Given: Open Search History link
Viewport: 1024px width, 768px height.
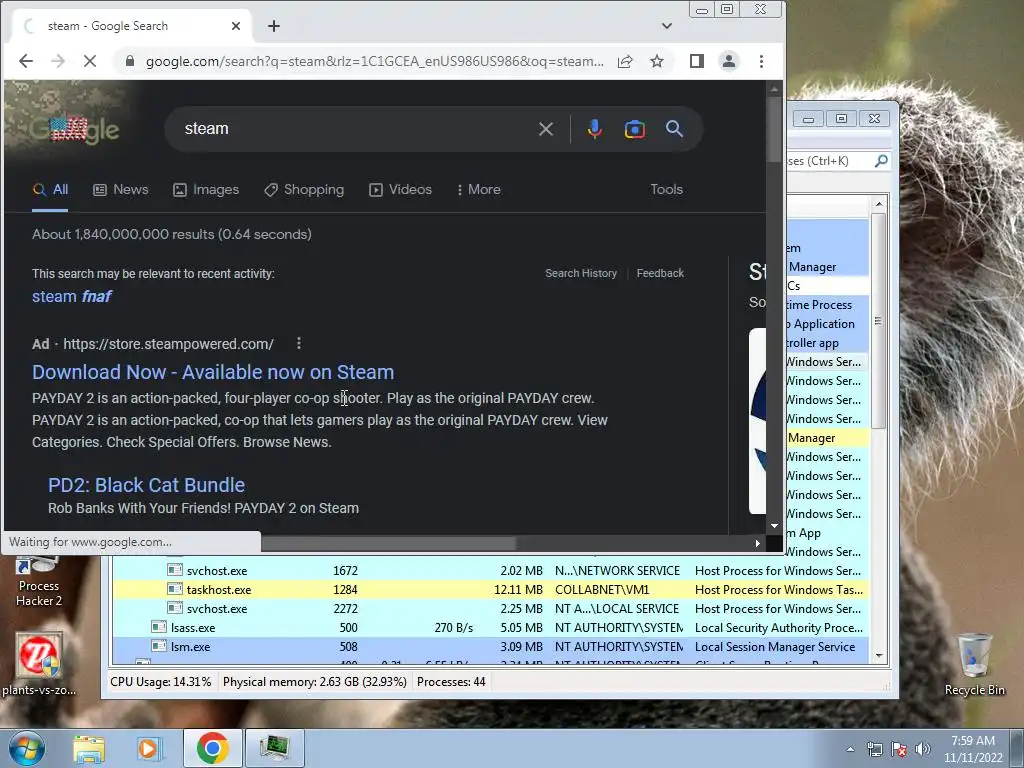Looking at the screenshot, I should (x=581, y=274).
